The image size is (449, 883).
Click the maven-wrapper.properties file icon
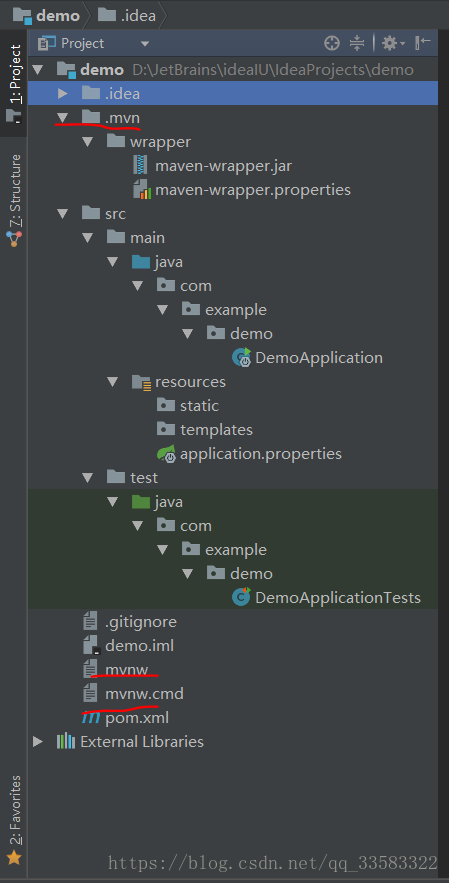click(141, 190)
